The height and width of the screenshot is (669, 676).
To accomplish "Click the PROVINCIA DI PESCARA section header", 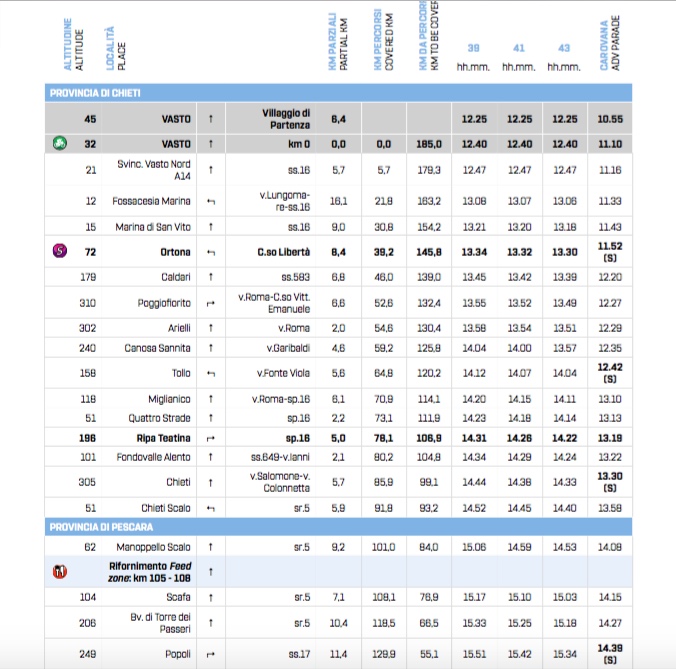I will pos(338,527).
